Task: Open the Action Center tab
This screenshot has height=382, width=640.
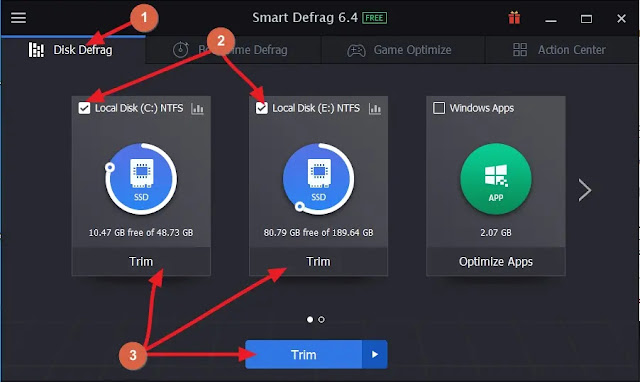Action: (562, 50)
